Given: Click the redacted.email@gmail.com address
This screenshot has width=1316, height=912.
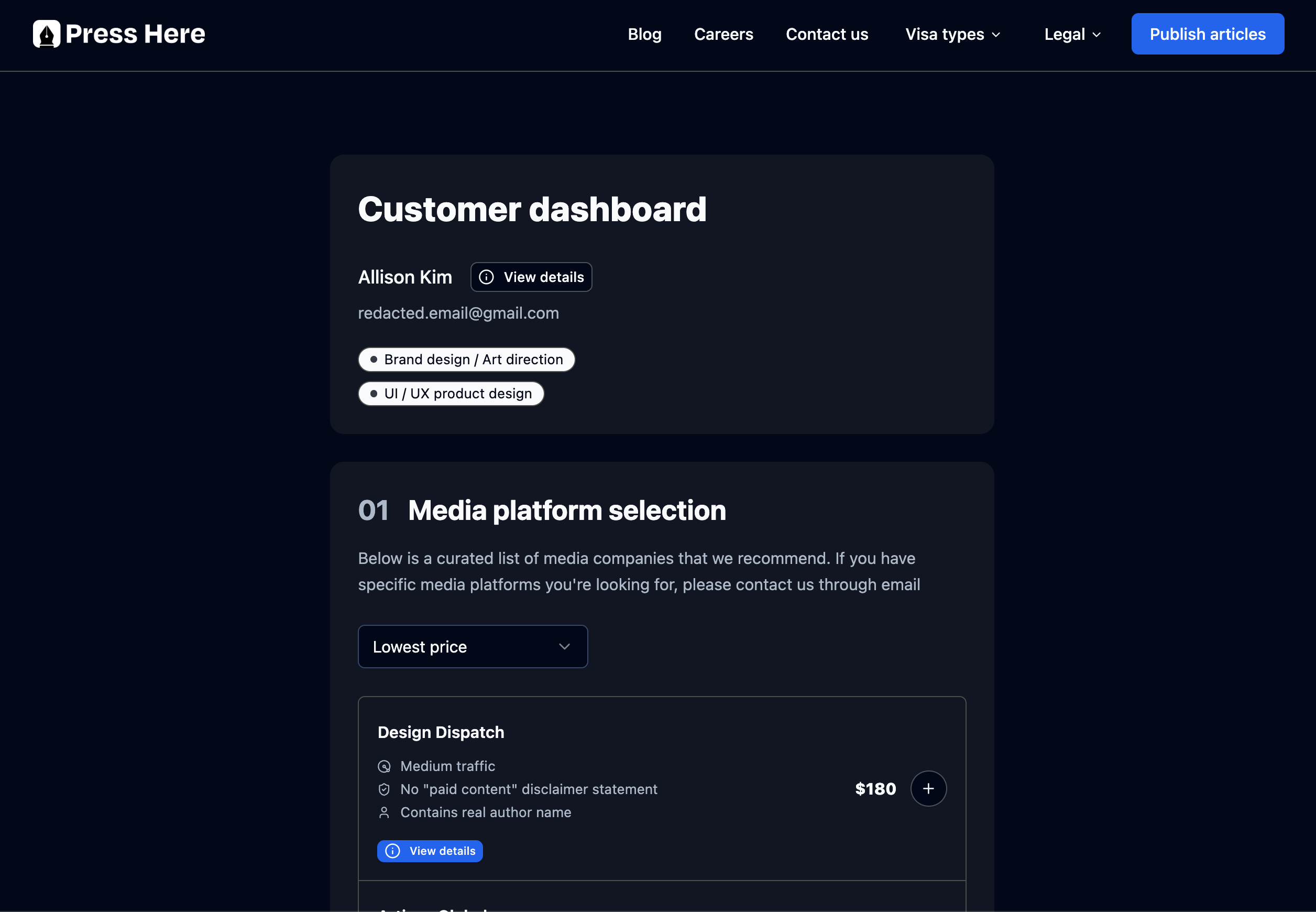Looking at the screenshot, I should (x=458, y=313).
